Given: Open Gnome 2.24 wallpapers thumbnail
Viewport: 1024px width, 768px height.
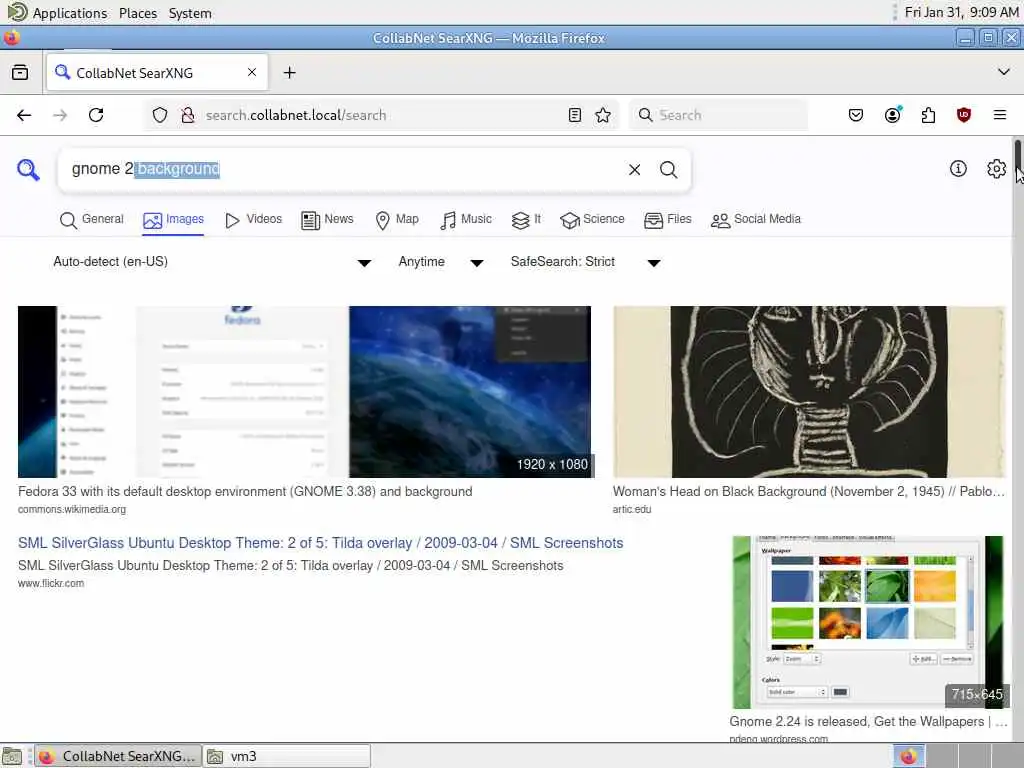Looking at the screenshot, I should click(x=867, y=622).
